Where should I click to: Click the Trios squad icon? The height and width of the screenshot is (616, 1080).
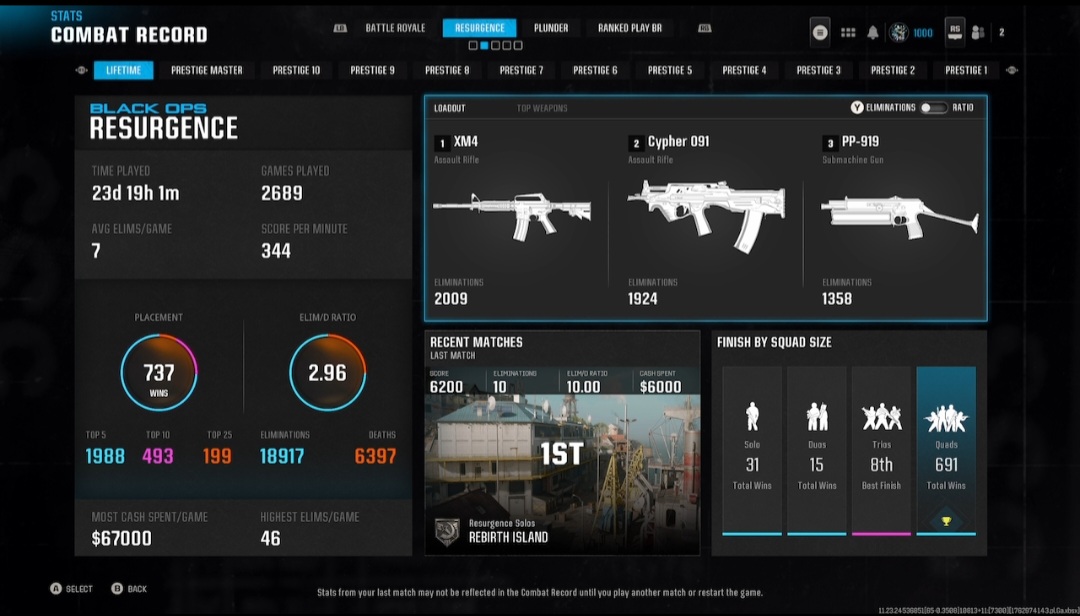[882, 416]
